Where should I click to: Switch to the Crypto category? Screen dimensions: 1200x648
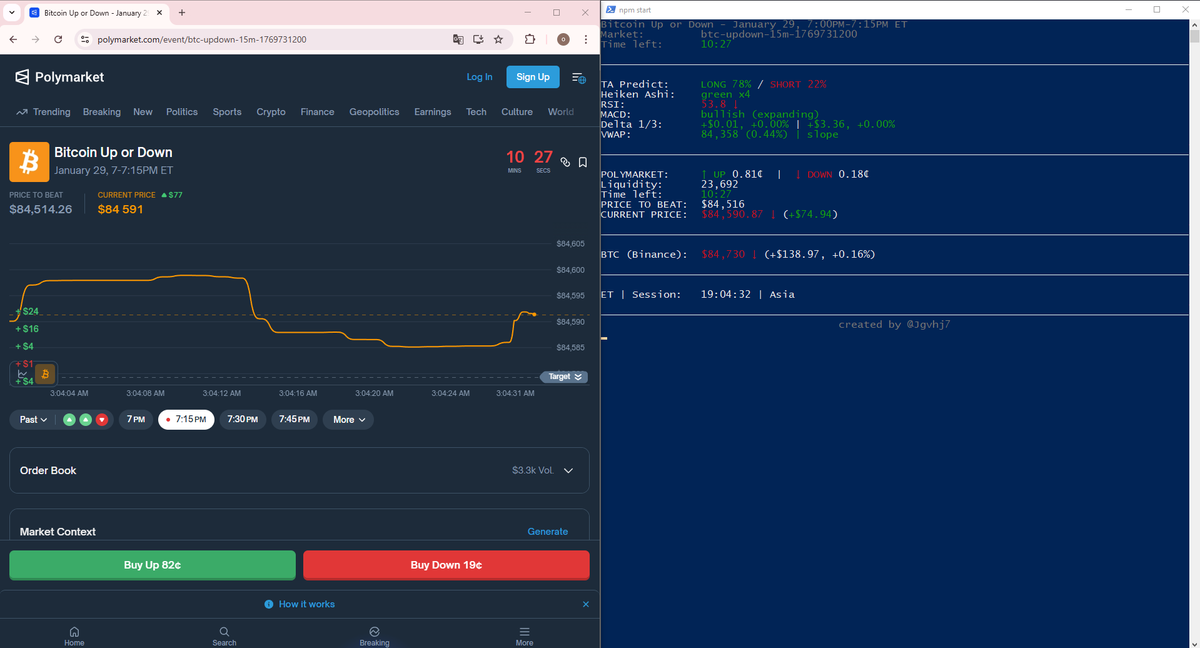pos(271,112)
